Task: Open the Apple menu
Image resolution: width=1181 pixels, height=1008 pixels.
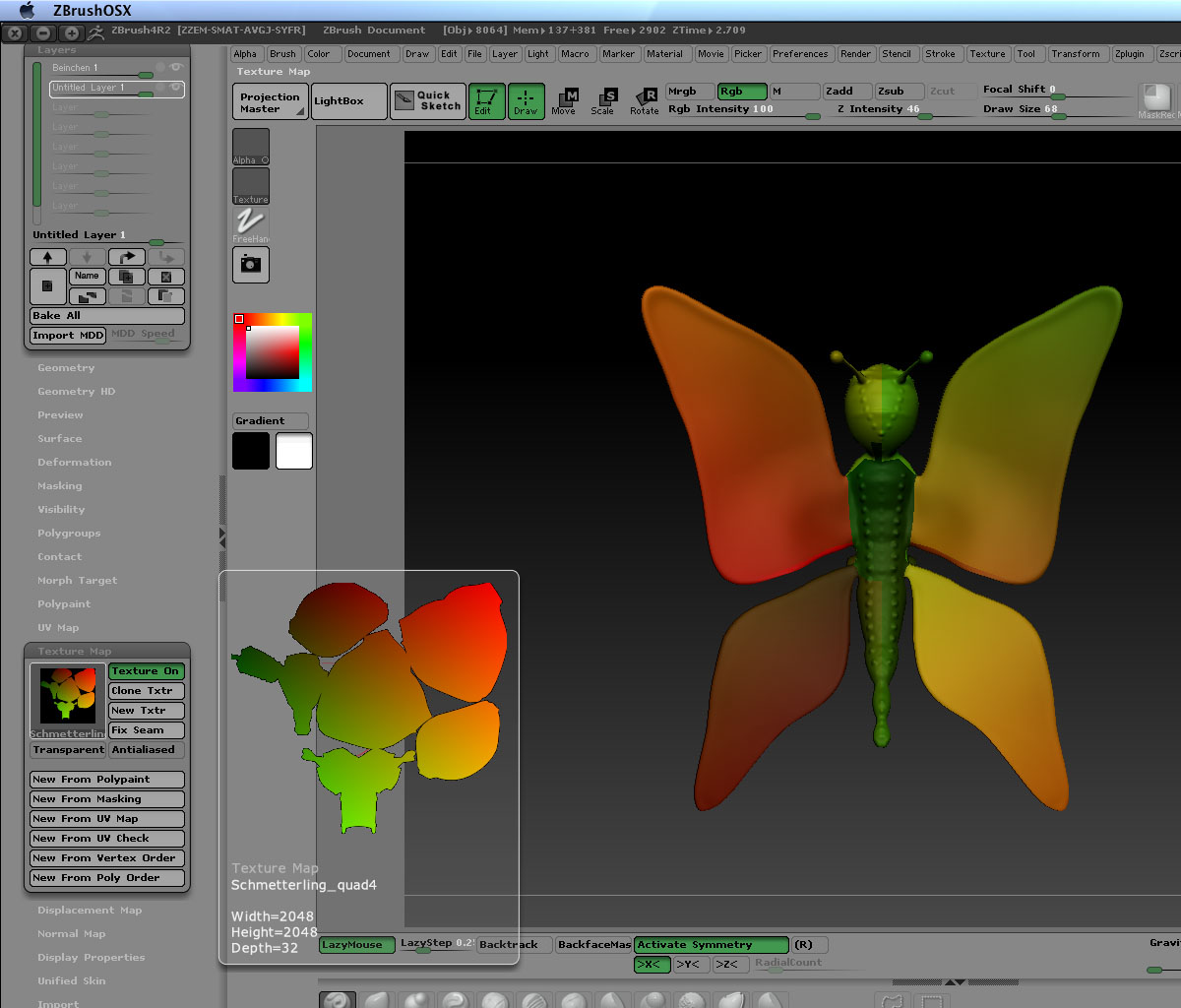Action: point(28,11)
